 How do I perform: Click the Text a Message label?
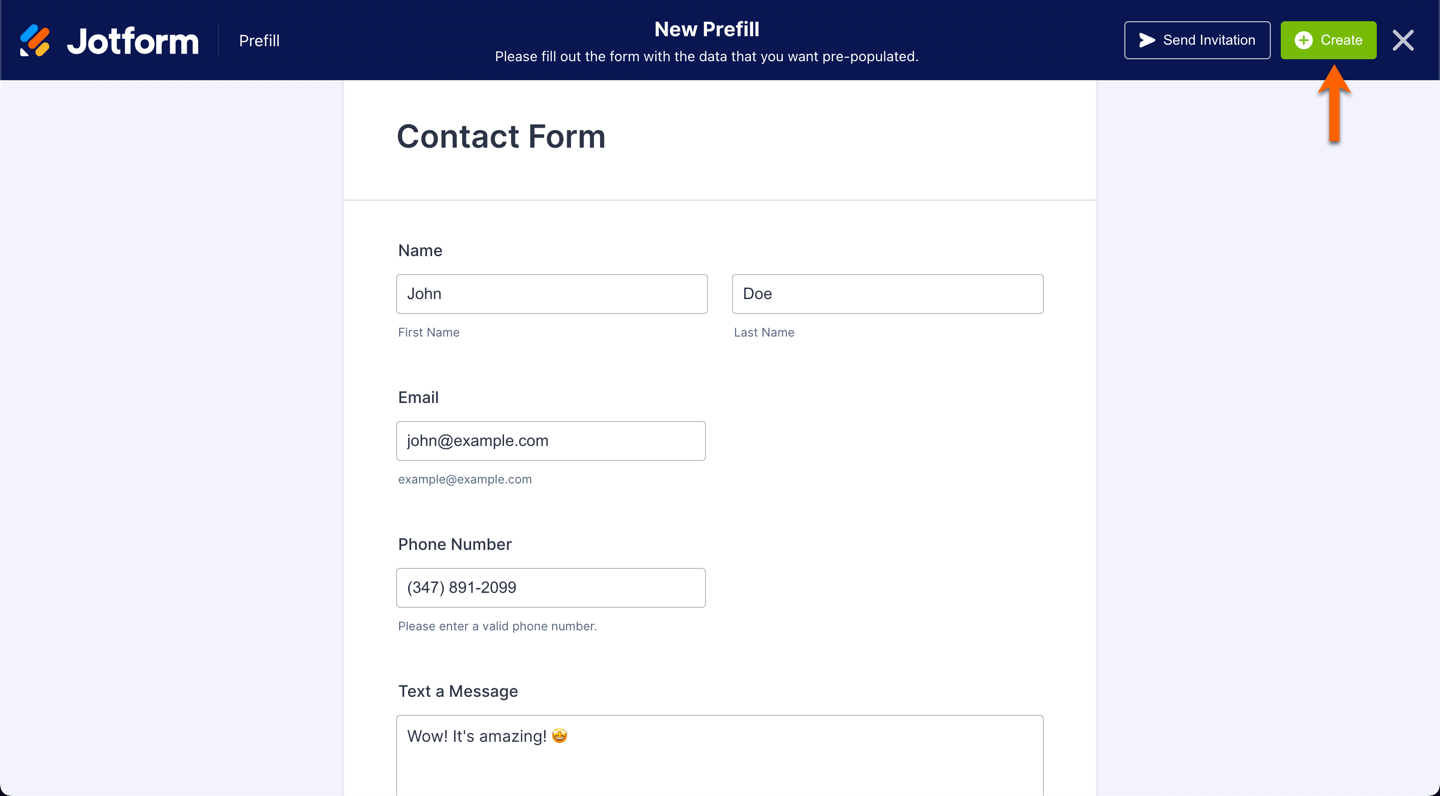coord(458,692)
